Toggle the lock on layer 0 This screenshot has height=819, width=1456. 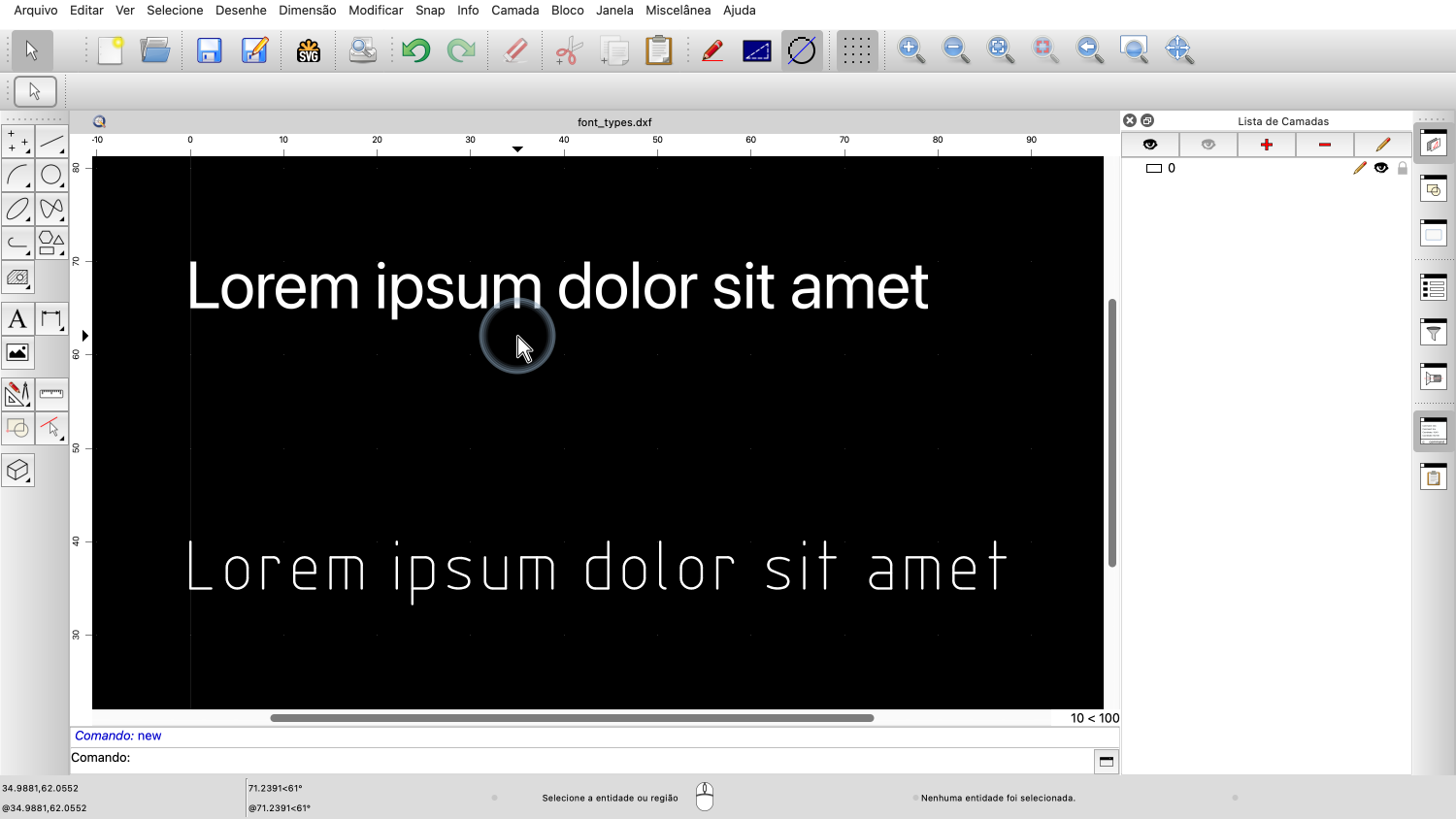point(1402,168)
